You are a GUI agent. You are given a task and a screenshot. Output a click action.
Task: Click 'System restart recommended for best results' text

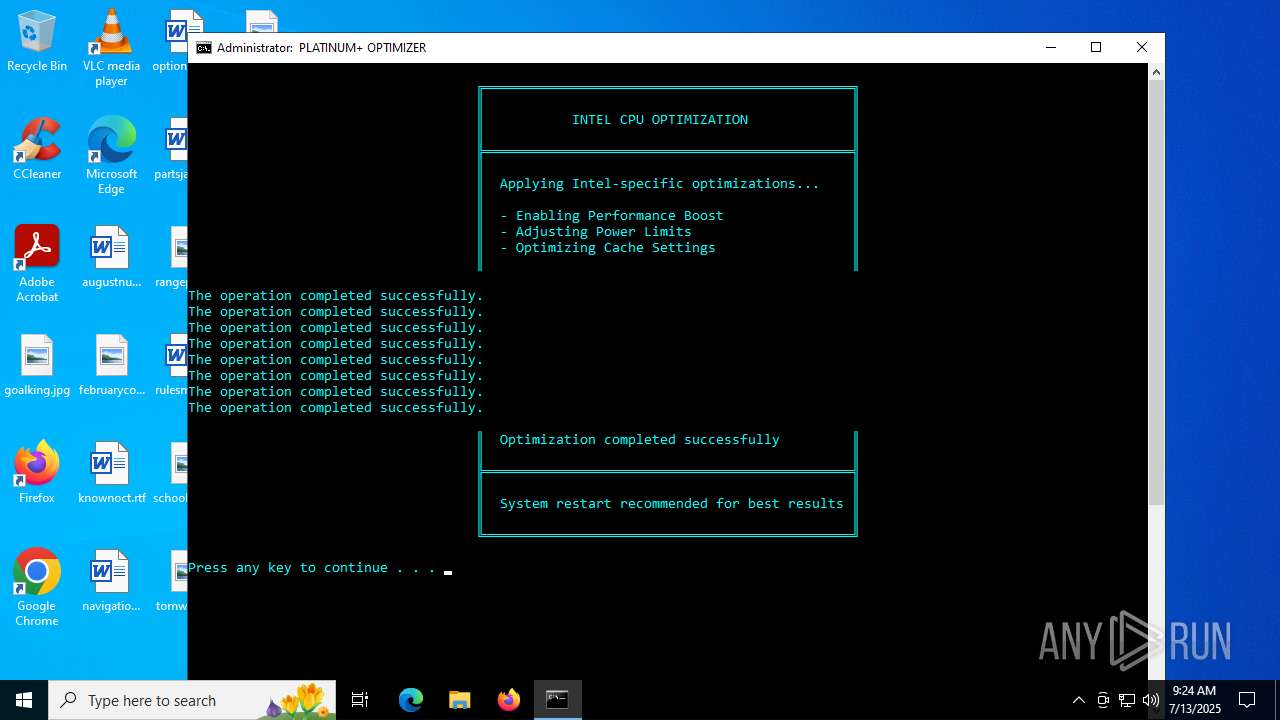(671, 503)
